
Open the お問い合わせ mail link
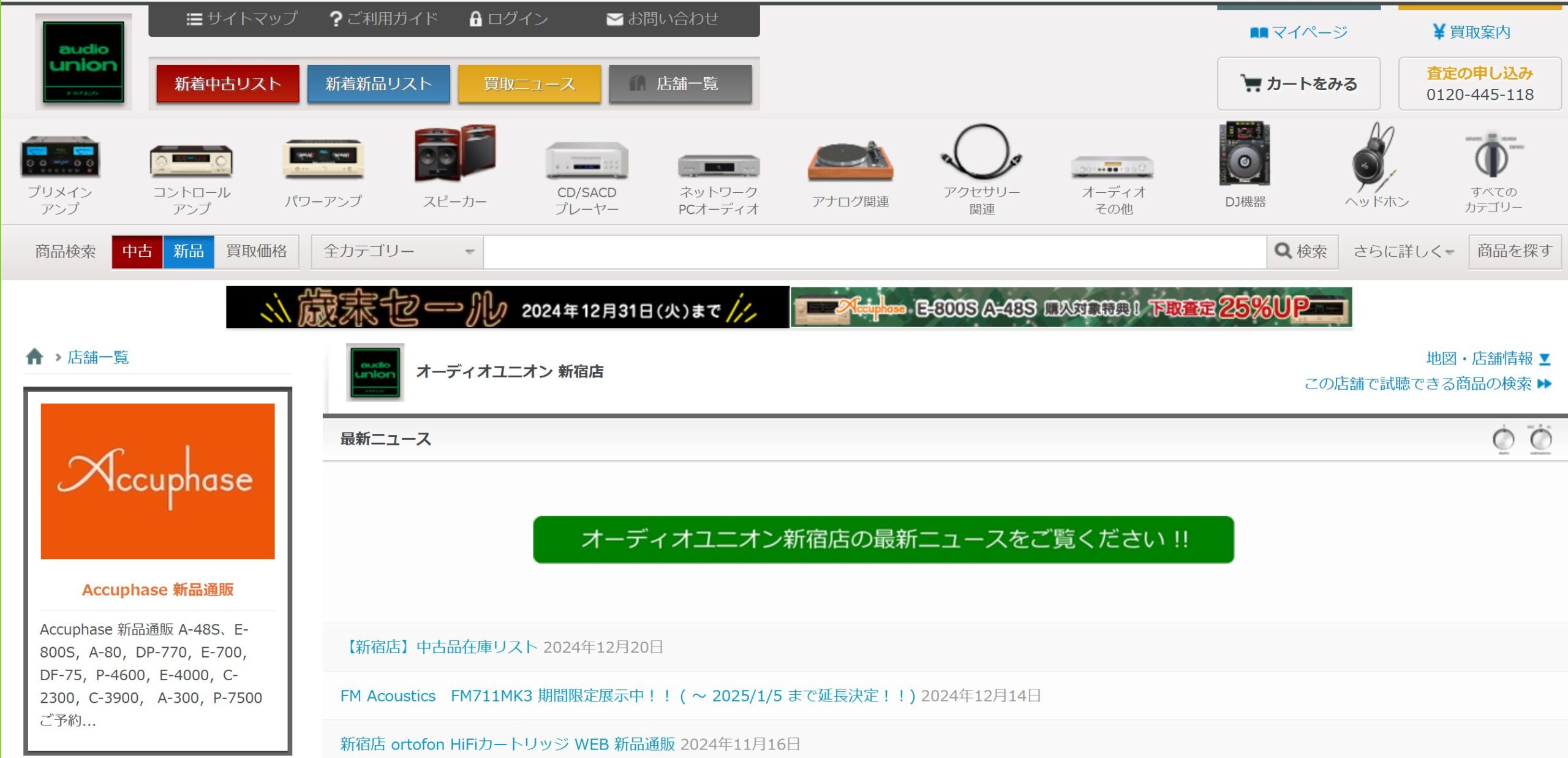(x=662, y=19)
